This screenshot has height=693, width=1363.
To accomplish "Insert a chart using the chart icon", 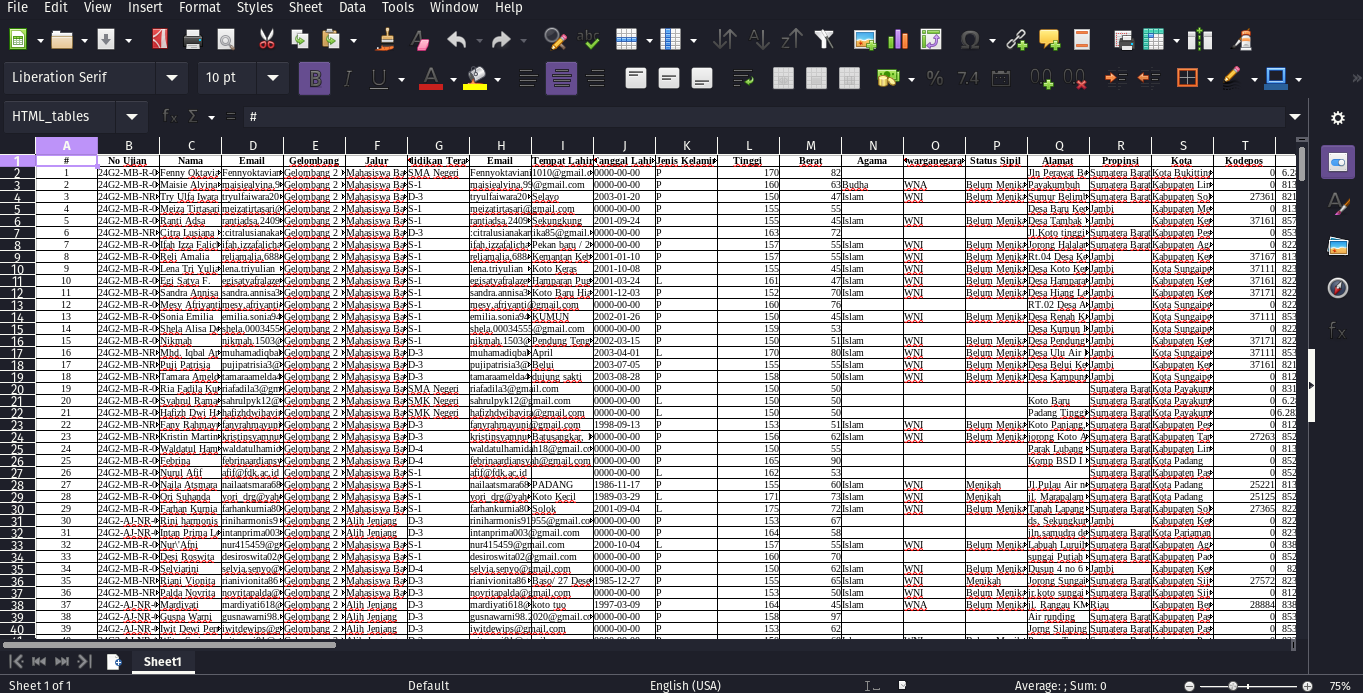I will click(898, 40).
